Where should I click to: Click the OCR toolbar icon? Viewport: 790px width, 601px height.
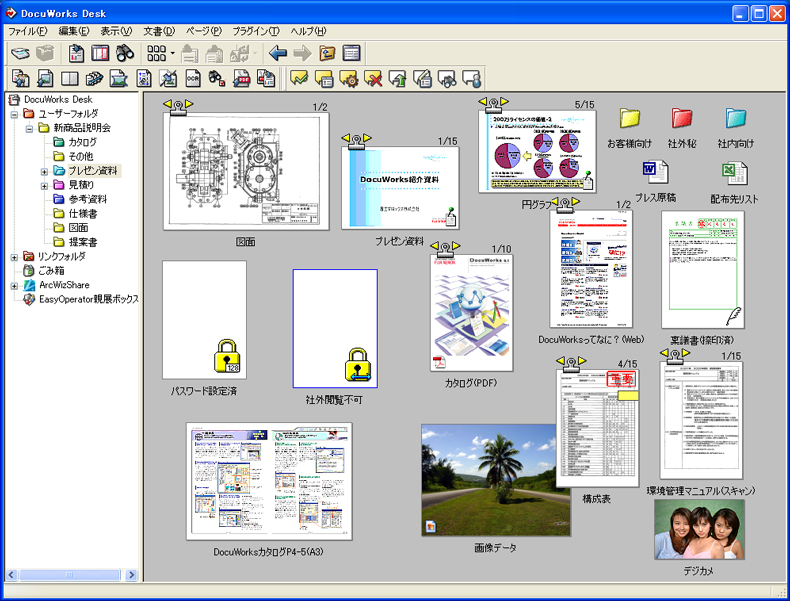pos(193,78)
